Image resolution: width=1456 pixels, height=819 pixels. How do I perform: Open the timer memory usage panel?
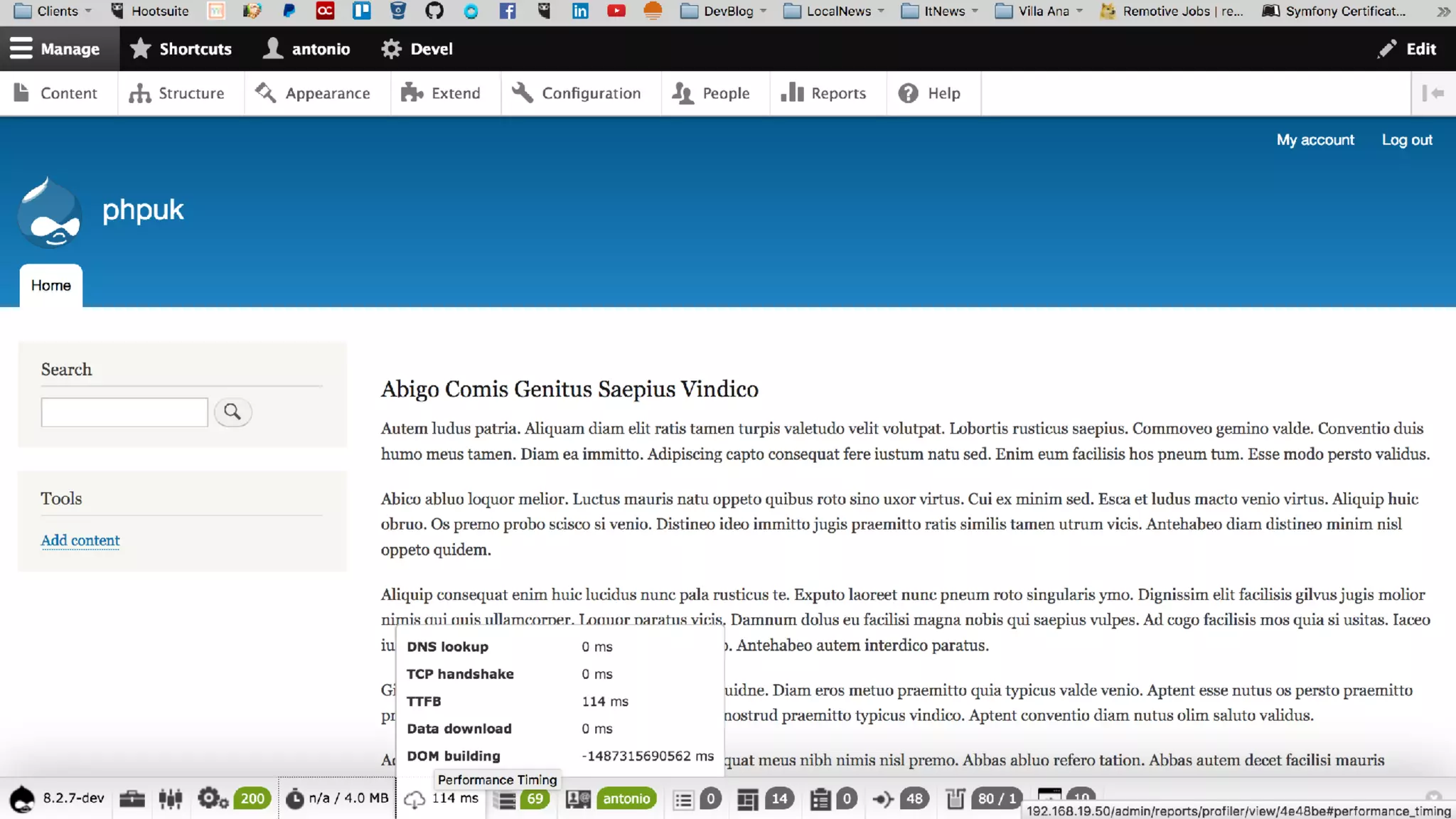click(x=295, y=798)
